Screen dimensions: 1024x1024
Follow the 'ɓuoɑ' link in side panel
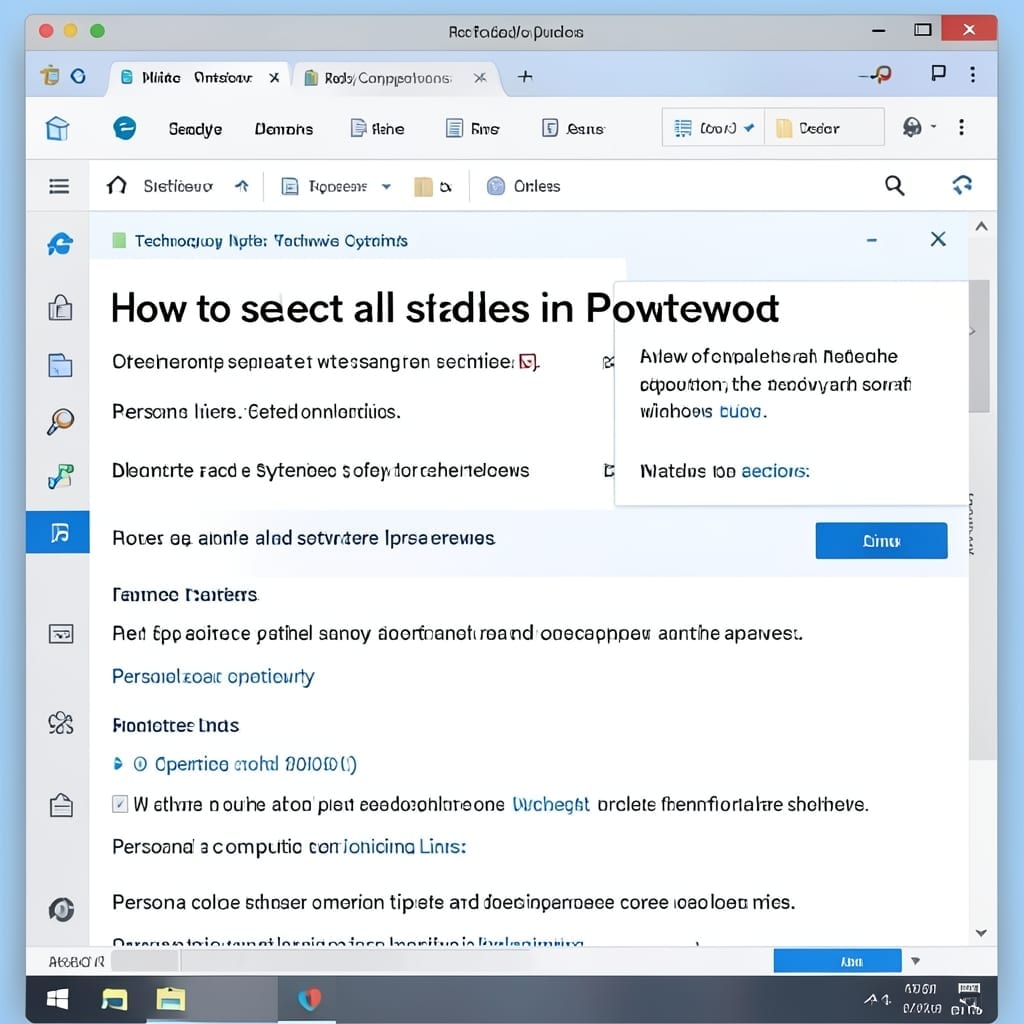coord(740,411)
